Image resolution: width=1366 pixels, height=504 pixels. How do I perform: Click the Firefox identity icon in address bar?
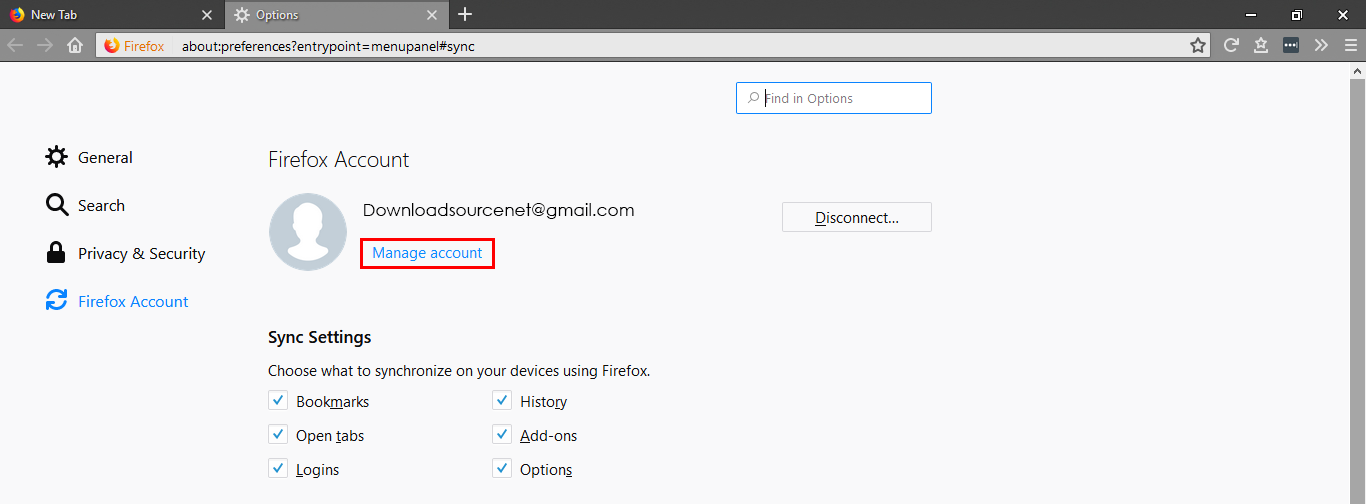click(x=134, y=46)
